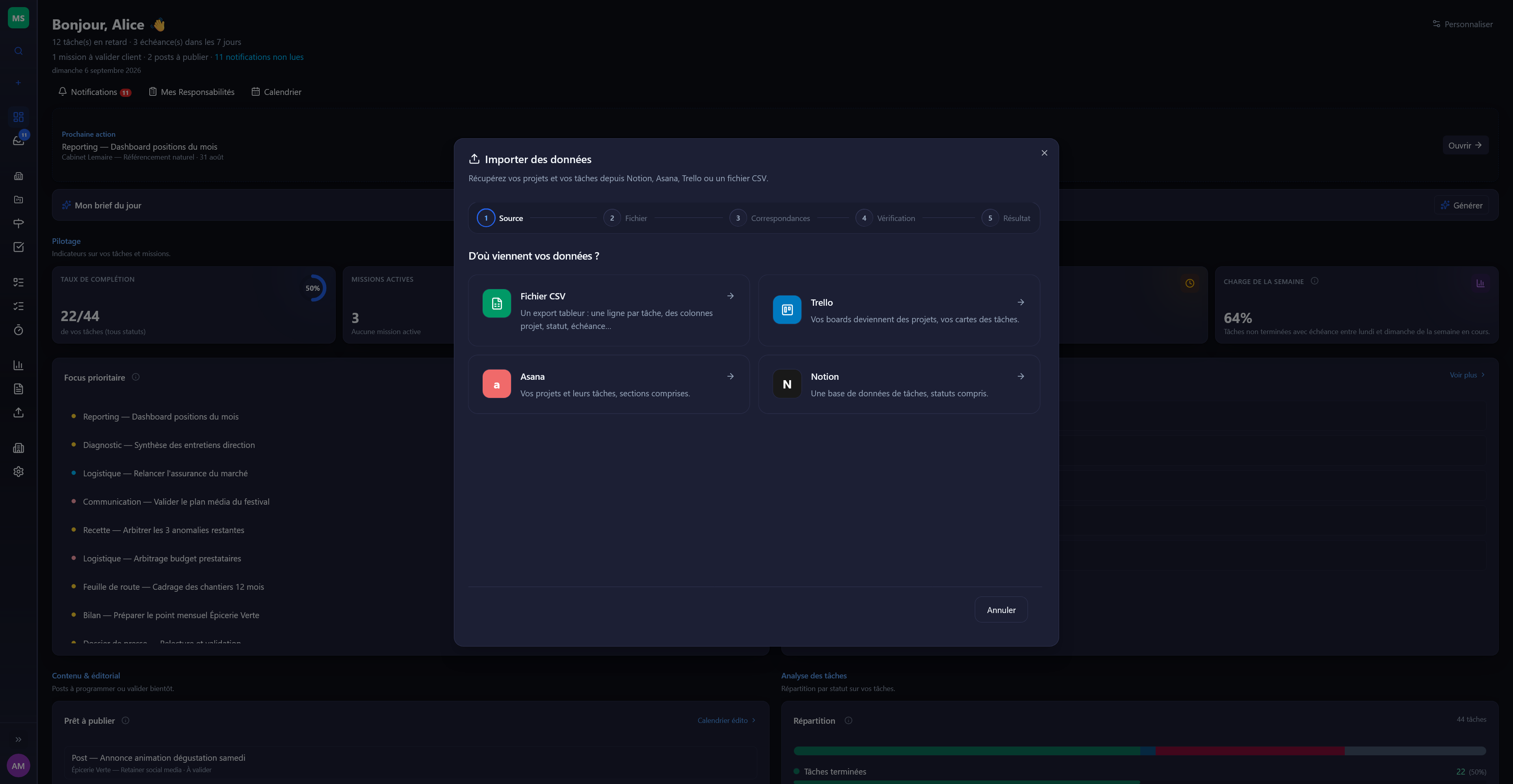Image resolution: width=1513 pixels, height=784 pixels.
Task: Open the dashboard grid icon in sidebar
Action: tap(18, 117)
